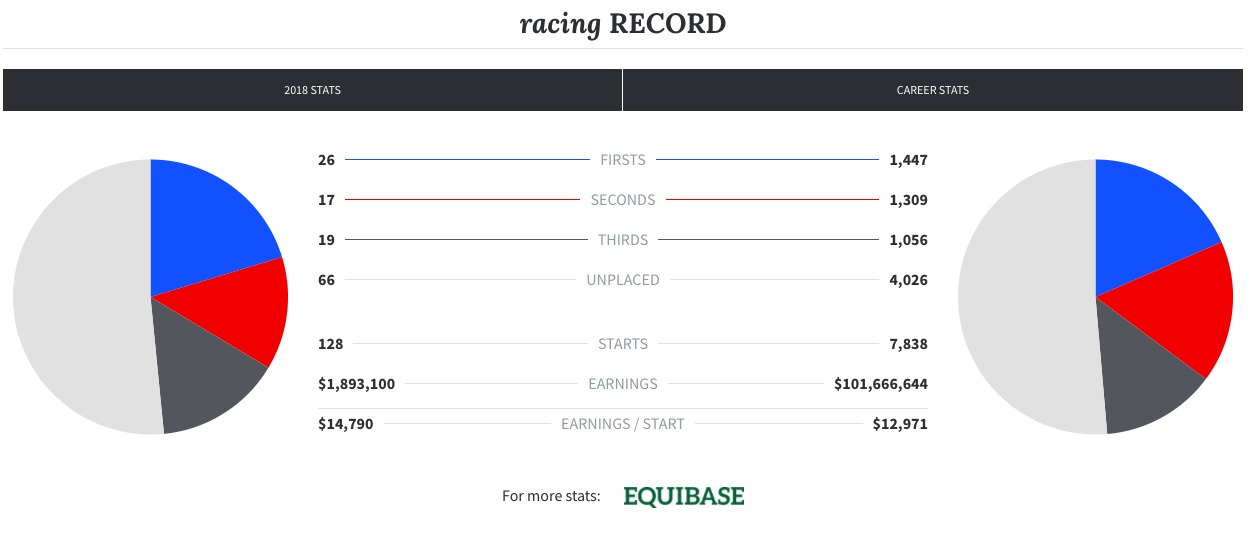Open the Equibase logo link
The width and height of the screenshot is (1249, 536).
point(684,496)
